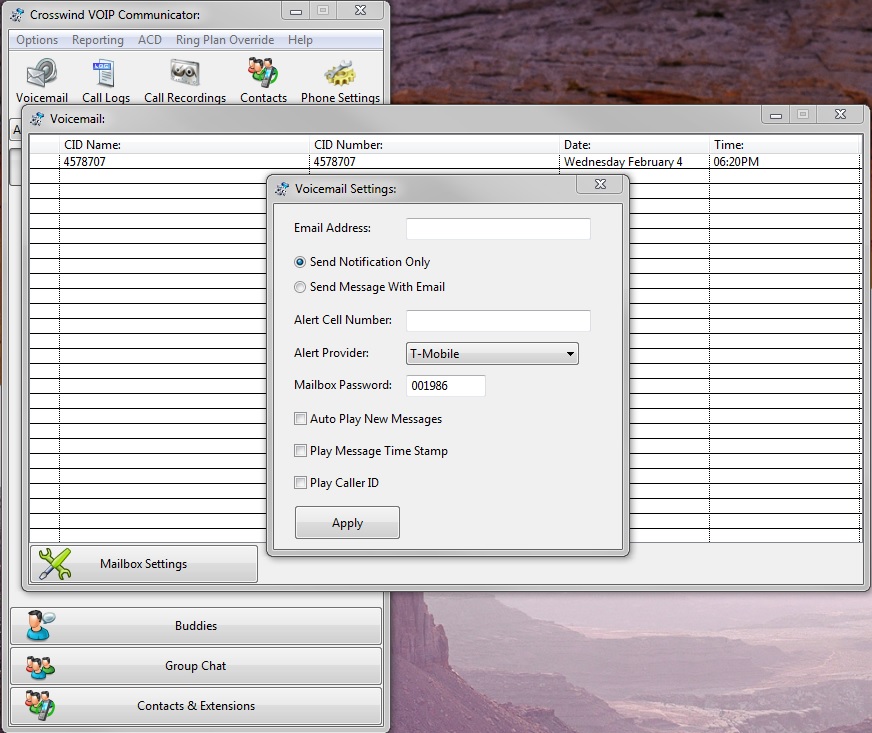Open the Buddies panel

point(196,626)
